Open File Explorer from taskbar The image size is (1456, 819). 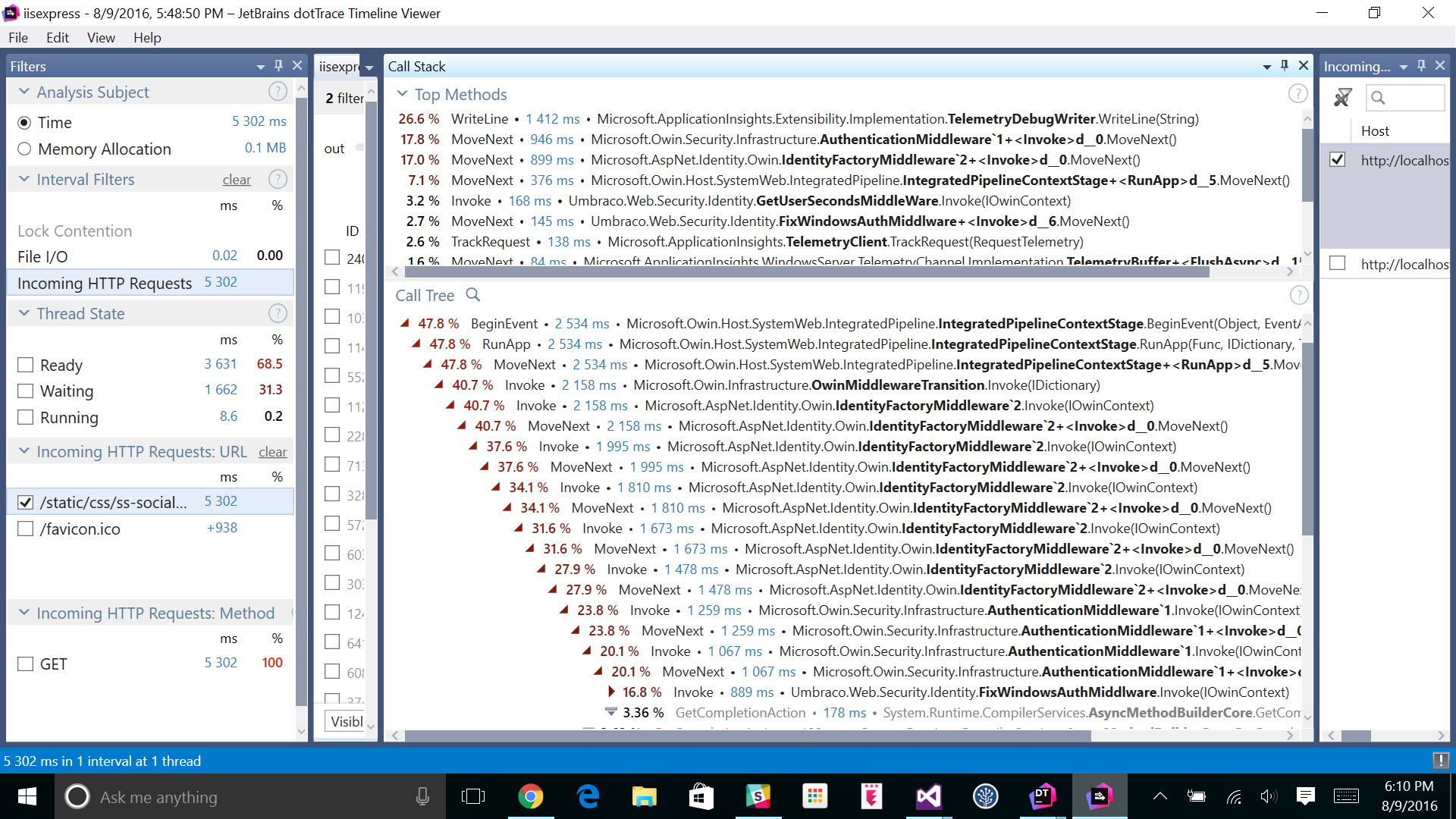click(644, 796)
